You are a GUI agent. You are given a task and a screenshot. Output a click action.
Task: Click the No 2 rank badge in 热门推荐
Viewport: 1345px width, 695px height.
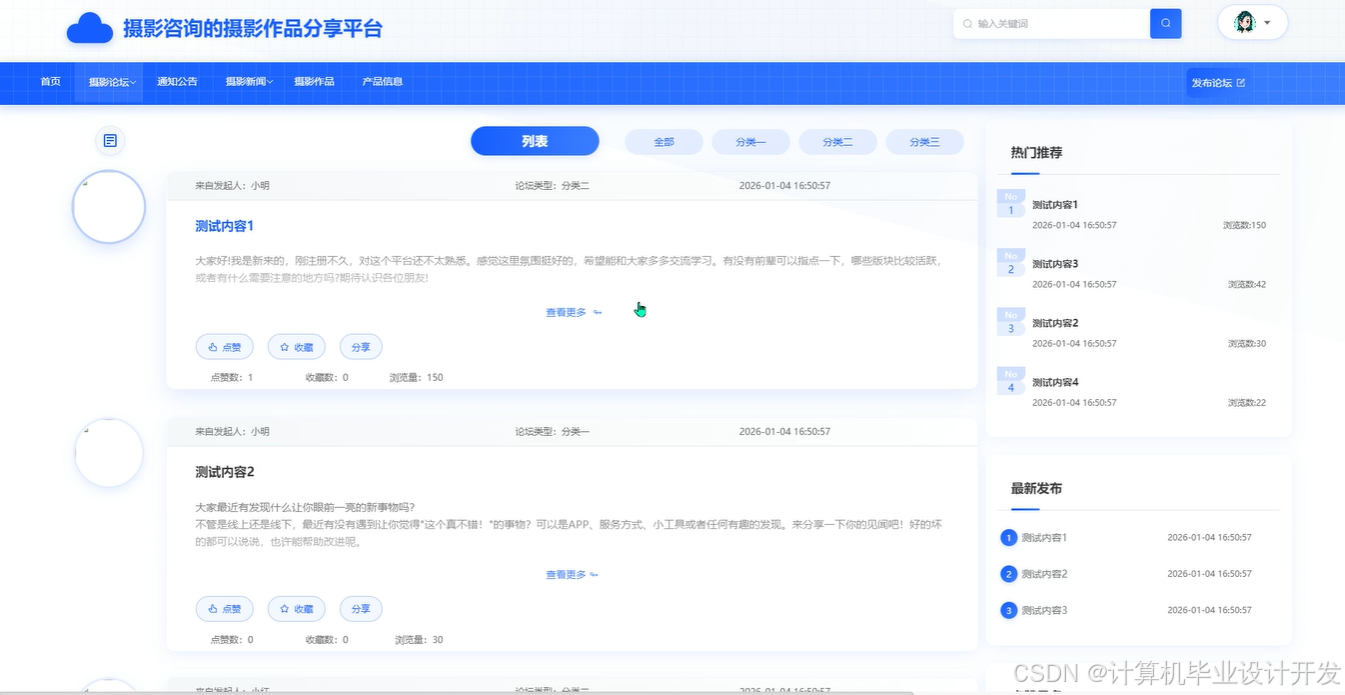pyautogui.click(x=1011, y=263)
